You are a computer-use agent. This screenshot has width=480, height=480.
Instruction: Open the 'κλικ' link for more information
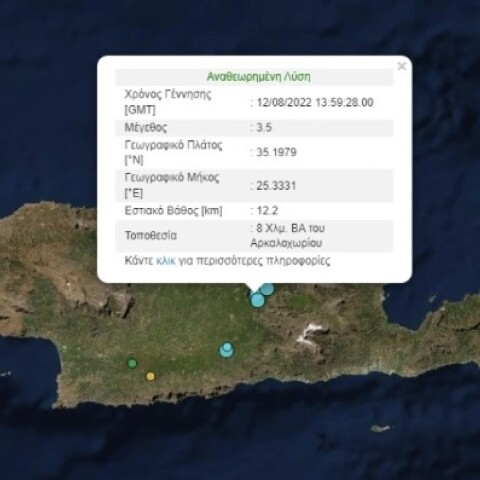click(166, 260)
